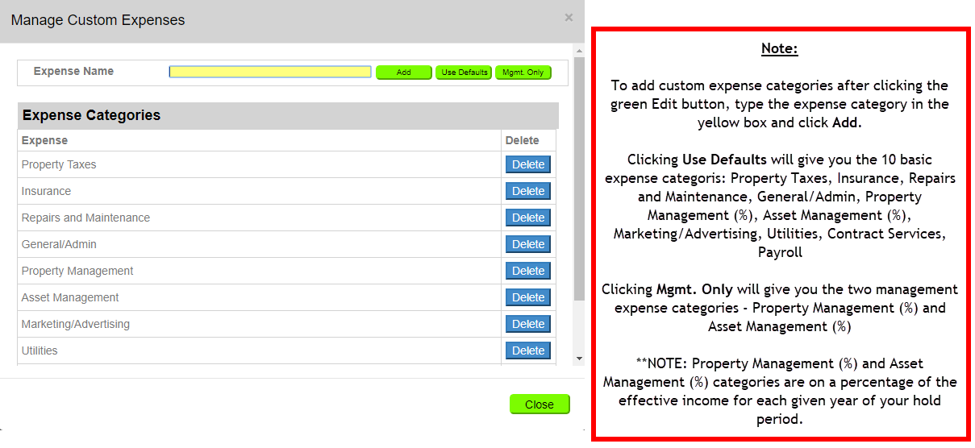
Task: Select the Property Taxes expense name
Action: point(59,165)
